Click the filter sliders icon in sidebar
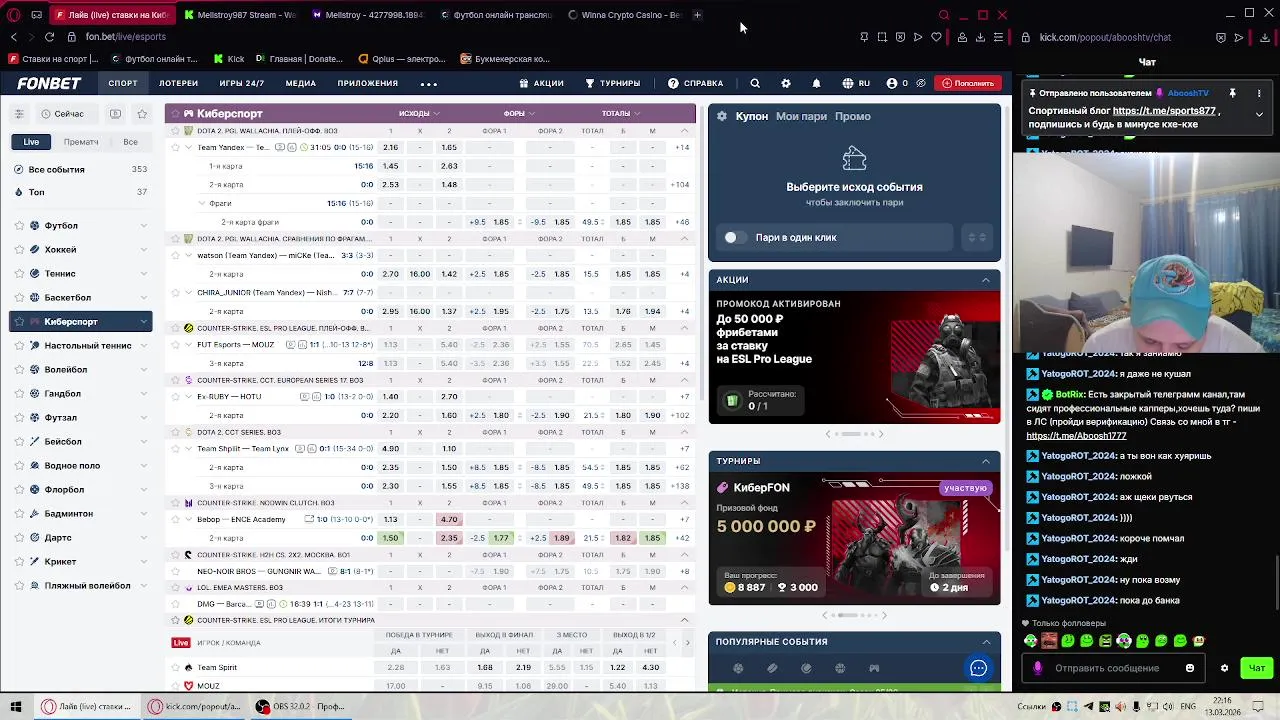The height and width of the screenshot is (720, 1280). coord(19,114)
